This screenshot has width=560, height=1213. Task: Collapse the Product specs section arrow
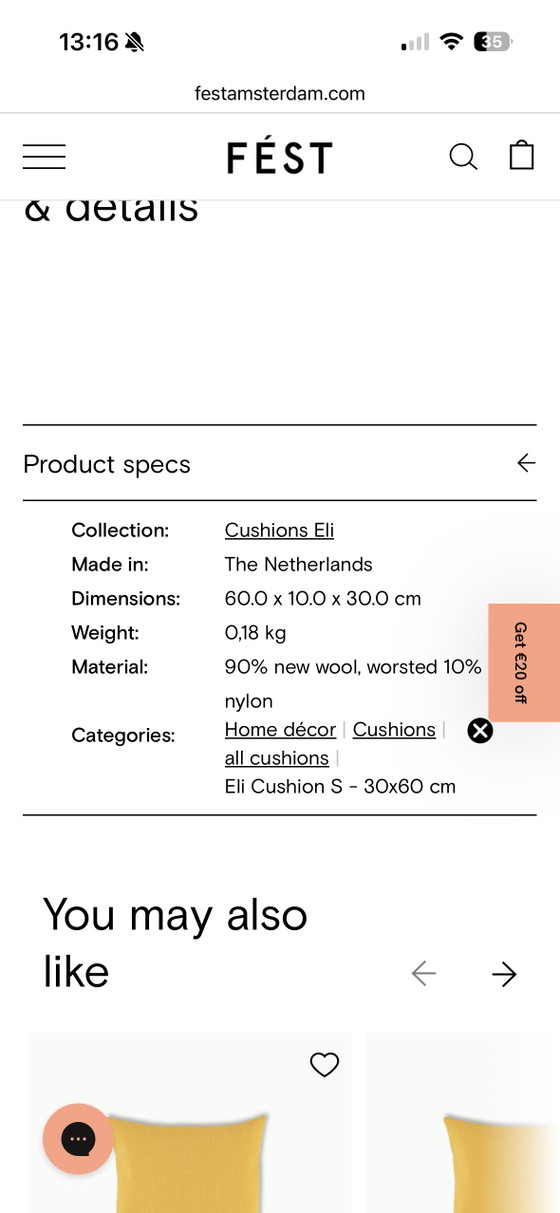(x=526, y=463)
